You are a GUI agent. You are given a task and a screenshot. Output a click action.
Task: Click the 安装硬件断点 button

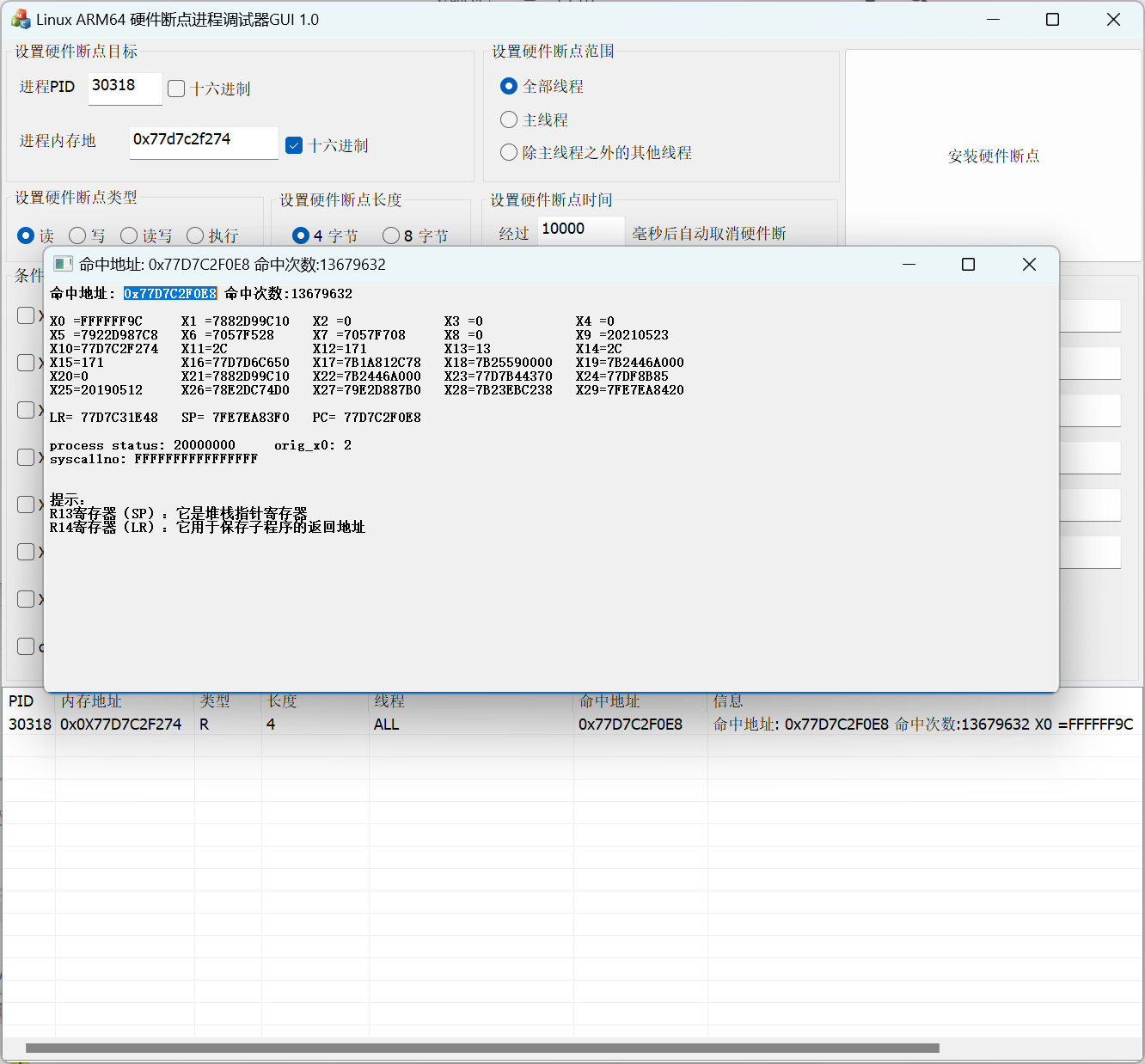point(994,156)
